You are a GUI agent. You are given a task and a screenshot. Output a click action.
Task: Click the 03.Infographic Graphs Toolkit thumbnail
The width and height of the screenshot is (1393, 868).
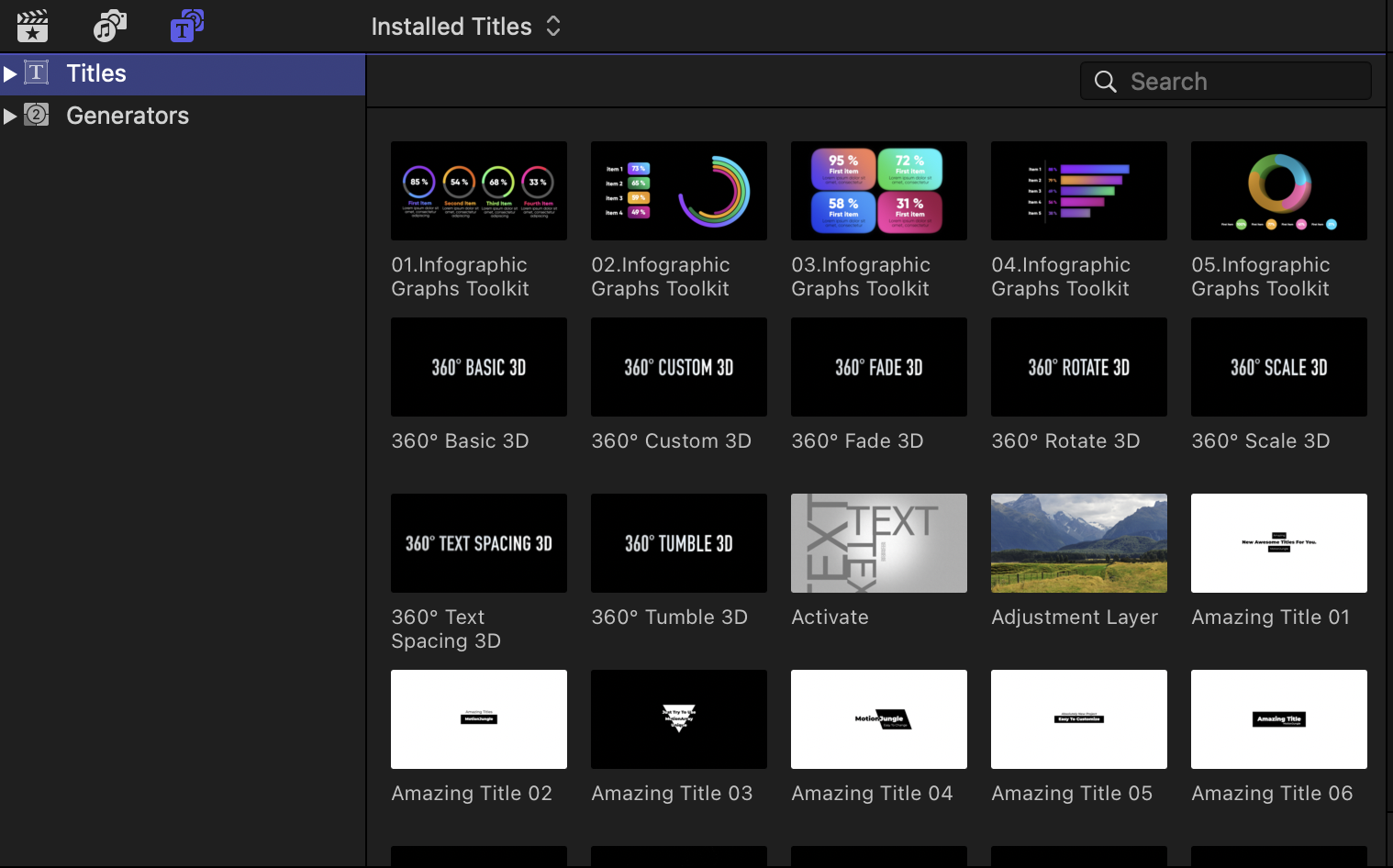878,191
